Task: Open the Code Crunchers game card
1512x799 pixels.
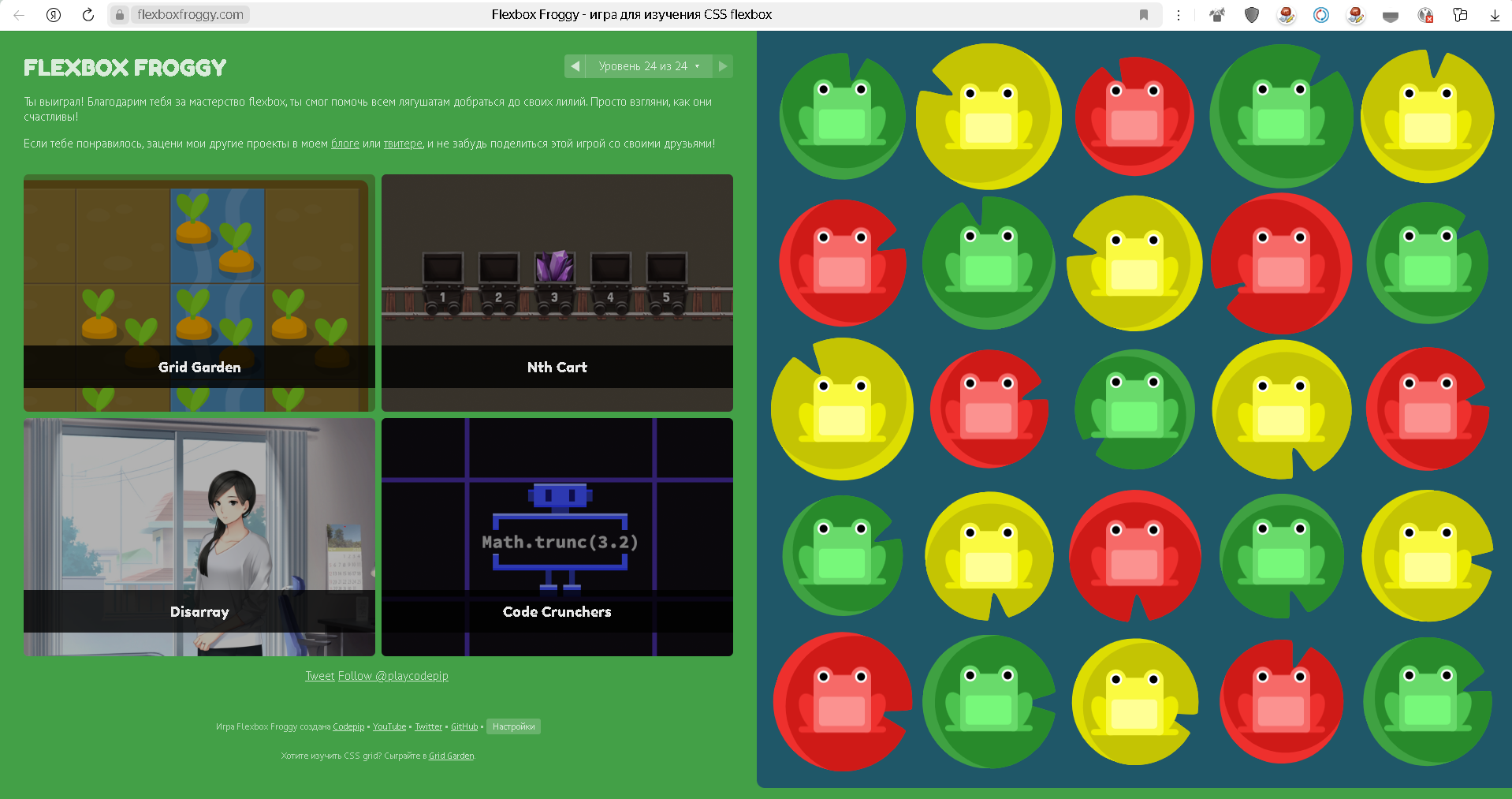Action: pos(557,537)
